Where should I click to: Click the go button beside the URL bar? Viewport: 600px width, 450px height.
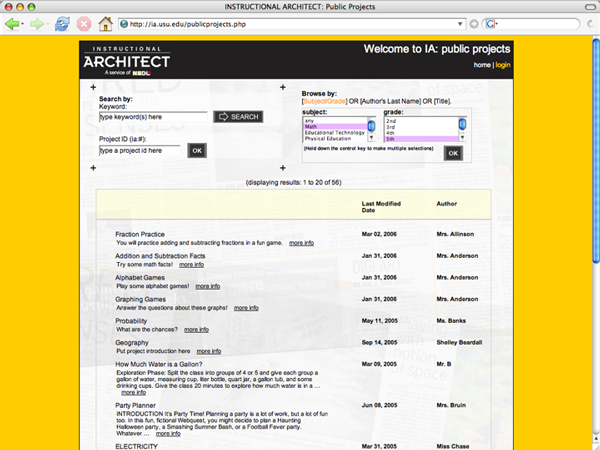[474, 24]
